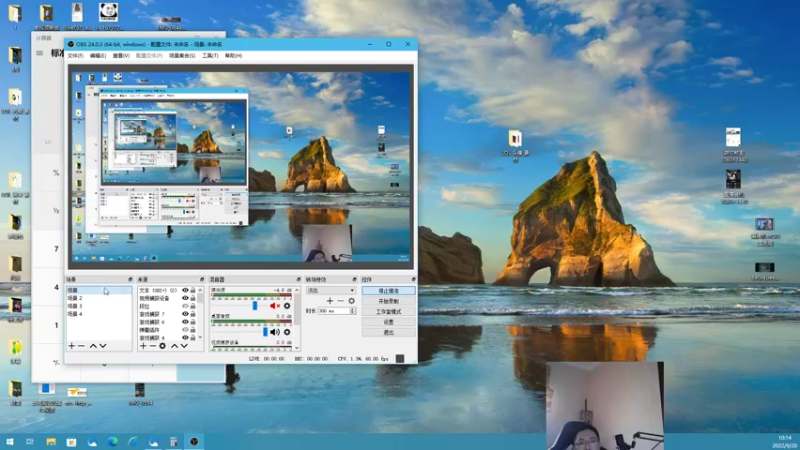Open source properties gear in Sources panel
The image size is (800, 450).
click(x=162, y=346)
